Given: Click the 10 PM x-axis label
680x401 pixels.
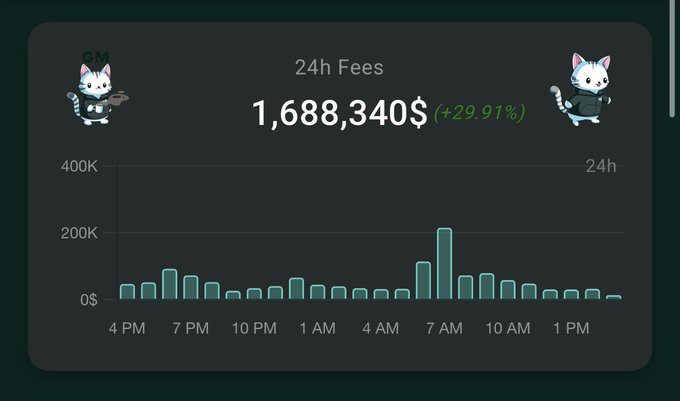Looking at the screenshot, I should [254, 328].
